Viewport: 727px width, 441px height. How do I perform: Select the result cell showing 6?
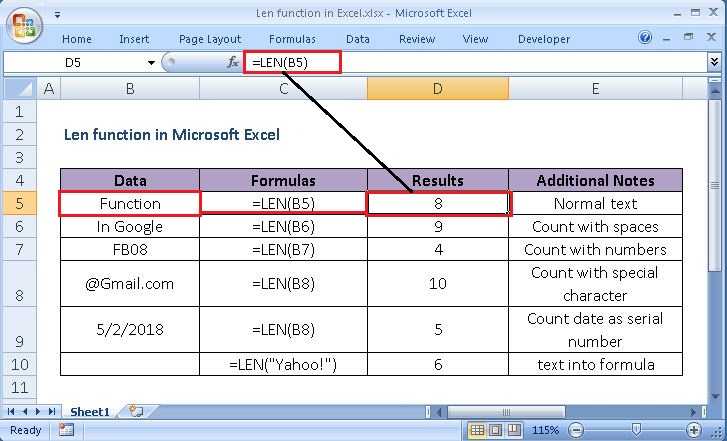438,364
